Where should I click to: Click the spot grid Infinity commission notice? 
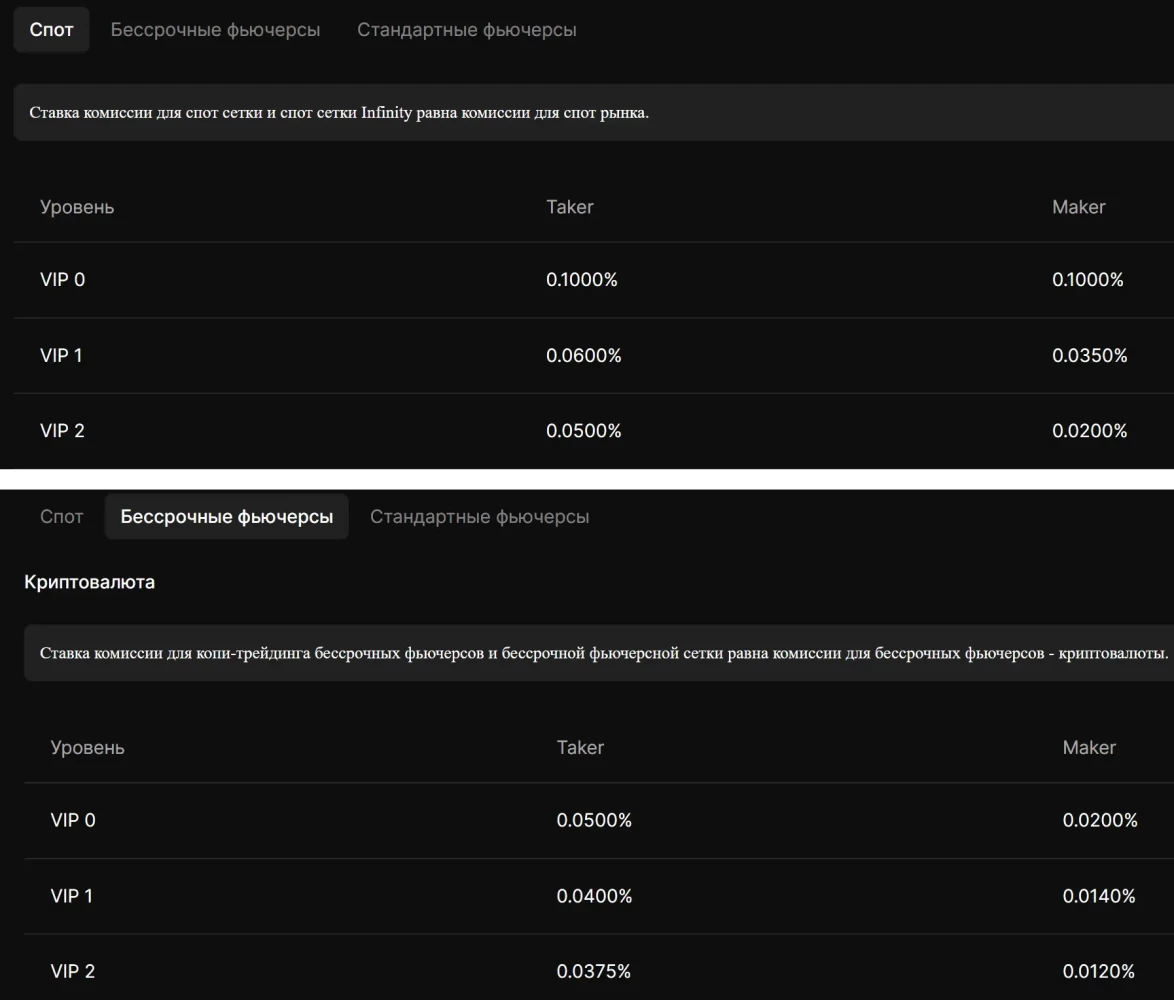pos(339,112)
